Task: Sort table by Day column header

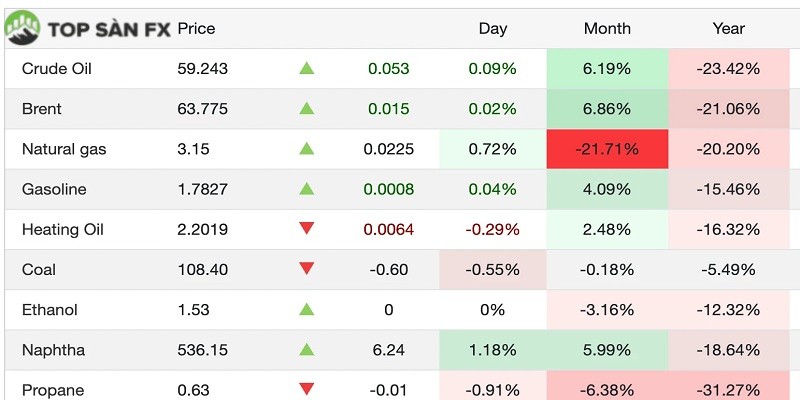Action: pos(492,28)
